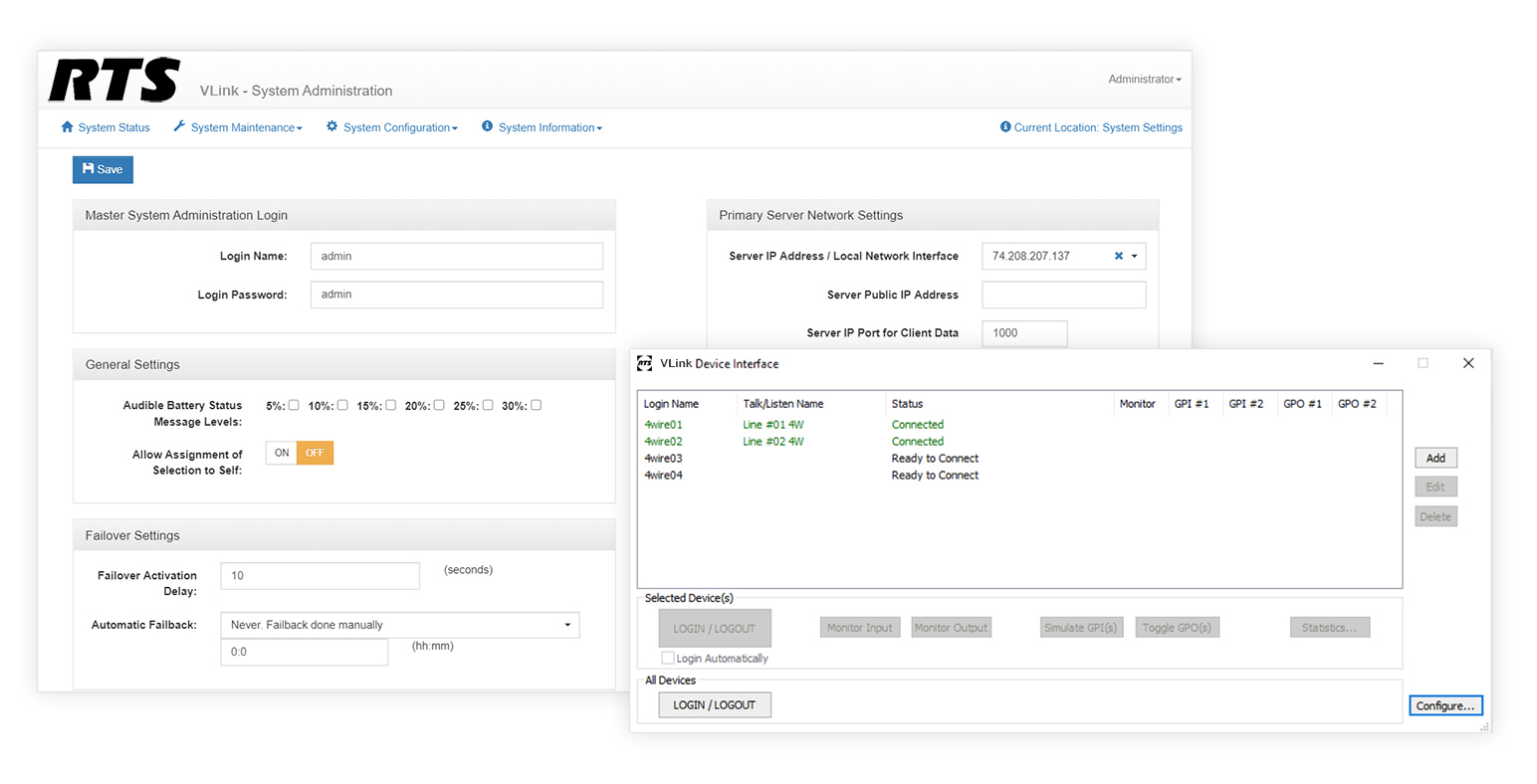Switch self-assignment toggle to ON
1537x784 pixels.
coord(282,453)
